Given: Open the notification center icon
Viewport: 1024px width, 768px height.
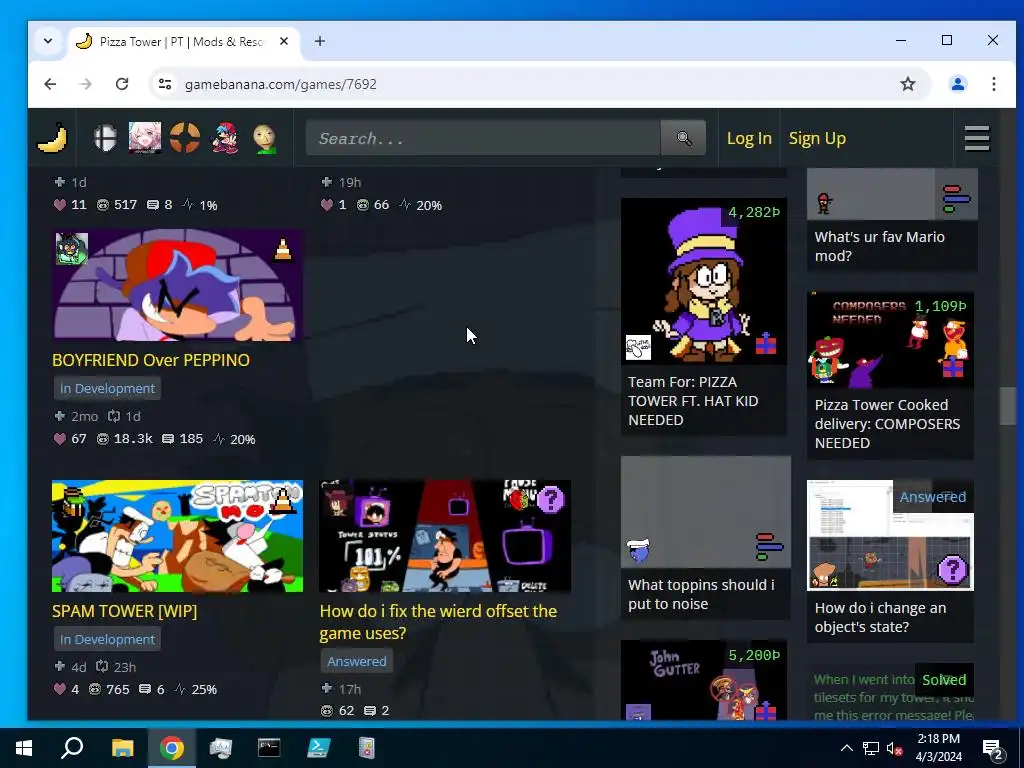Looking at the screenshot, I should [993, 748].
